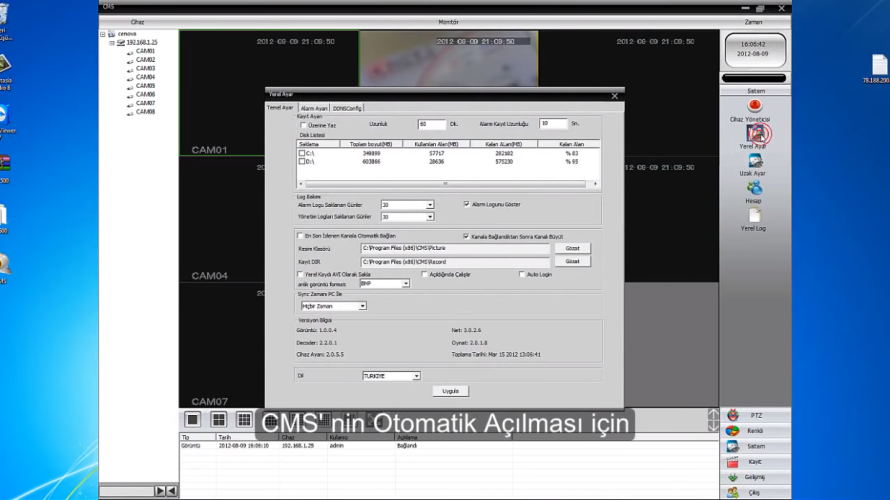Select CAM01 in the device tree
The image size is (890, 500).
pyautogui.click(x=145, y=51)
